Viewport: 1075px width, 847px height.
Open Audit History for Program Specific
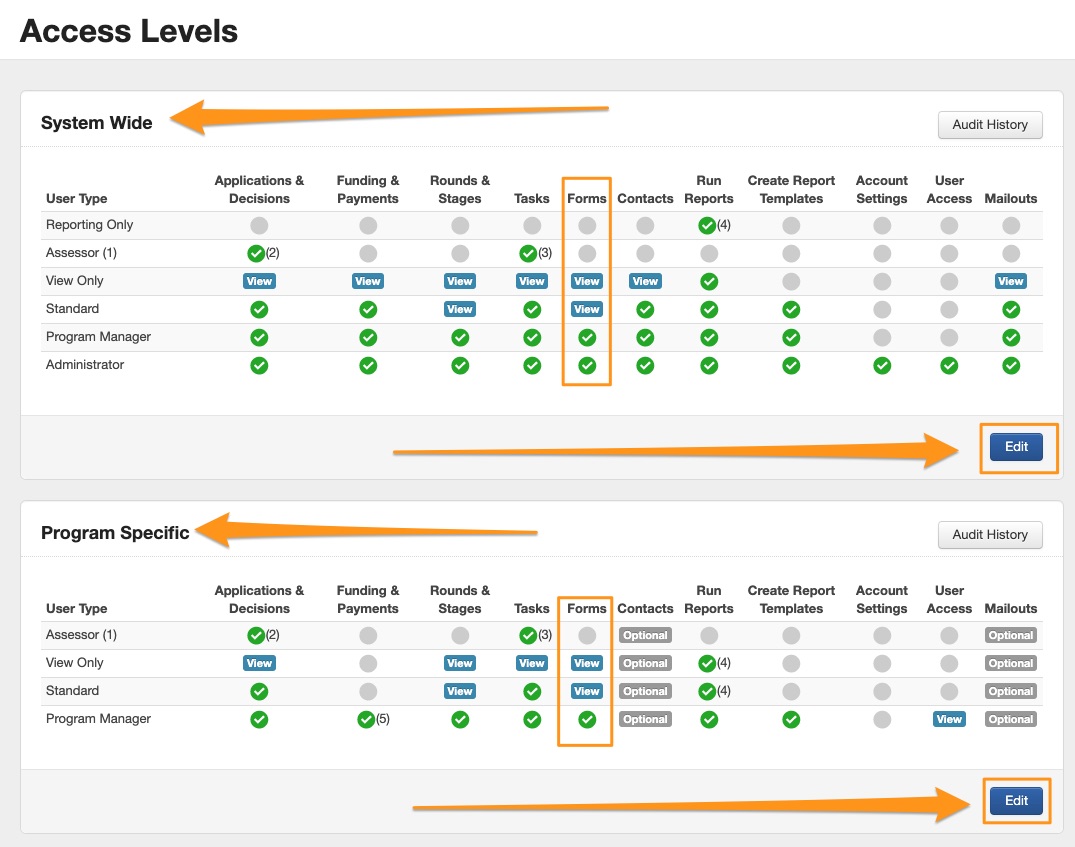[x=989, y=535]
